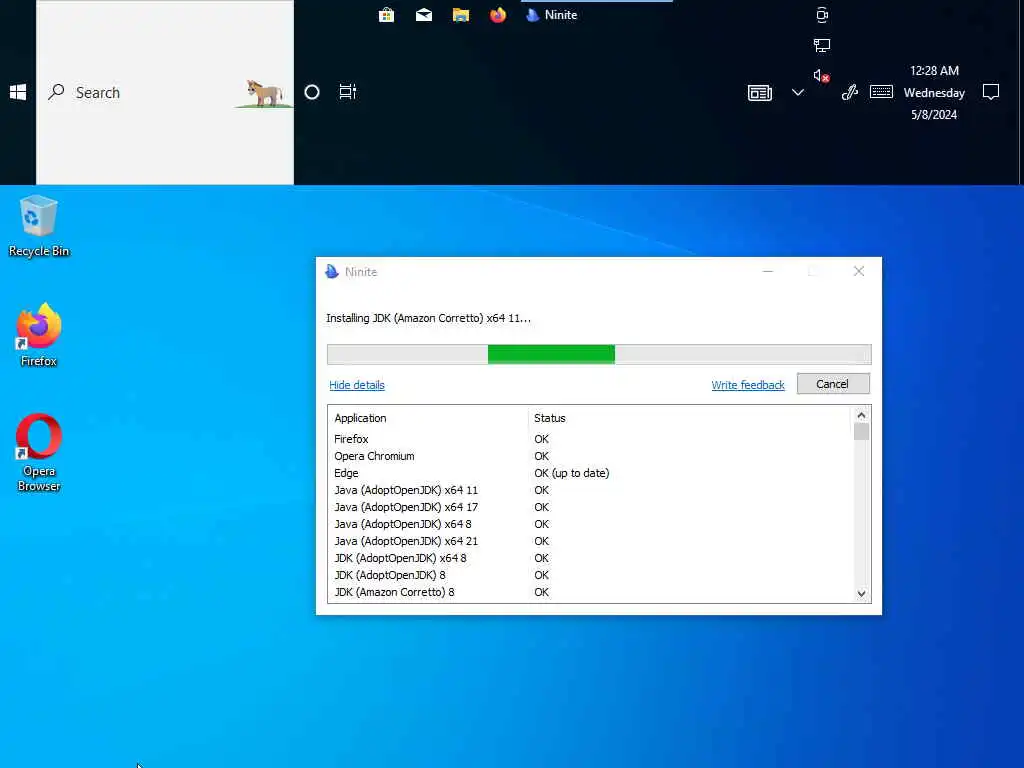
Task: Select Firefox desktop shortcut
Action: click(39, 335)
